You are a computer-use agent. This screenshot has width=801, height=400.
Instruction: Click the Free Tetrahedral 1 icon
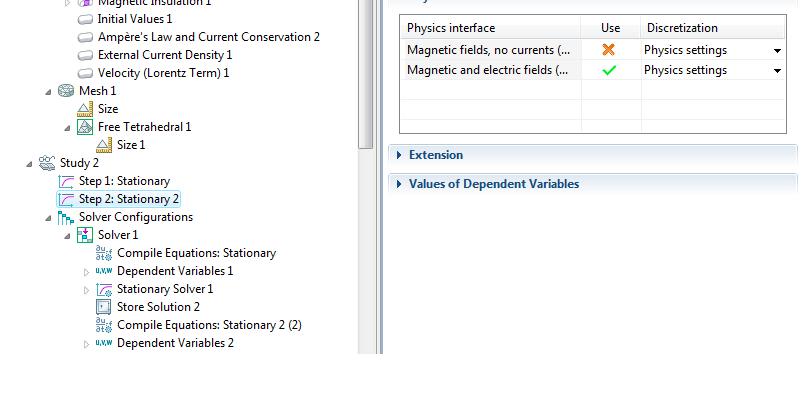[x=86, y=127]
